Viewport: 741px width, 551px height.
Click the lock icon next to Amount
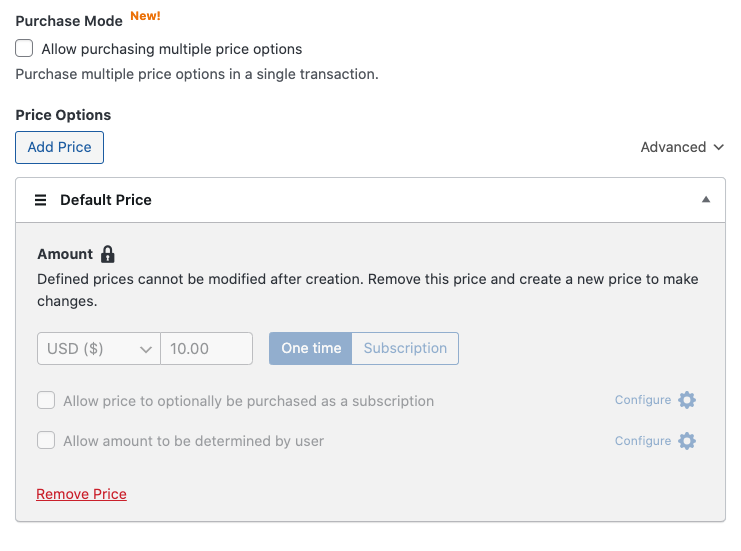click(x=108, y=254)
